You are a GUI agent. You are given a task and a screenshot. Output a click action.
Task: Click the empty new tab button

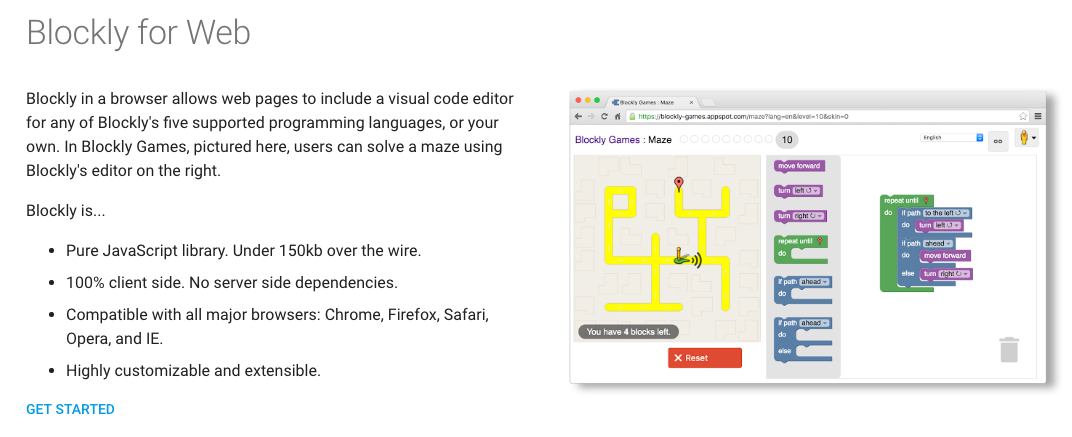pyautogui.click(x=708, y=103)
